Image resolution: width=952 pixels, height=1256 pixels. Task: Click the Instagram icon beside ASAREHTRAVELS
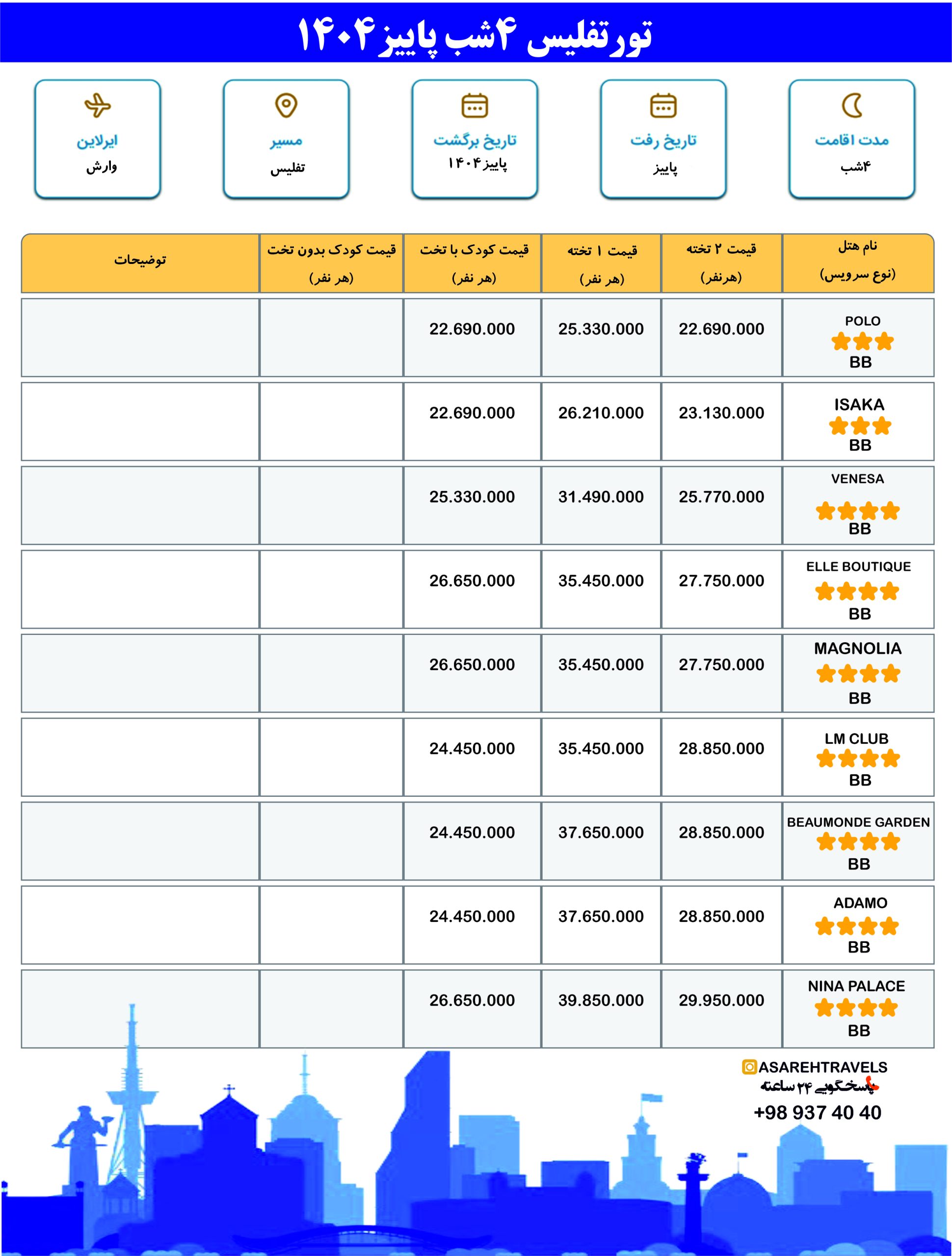pos(749,1067)
